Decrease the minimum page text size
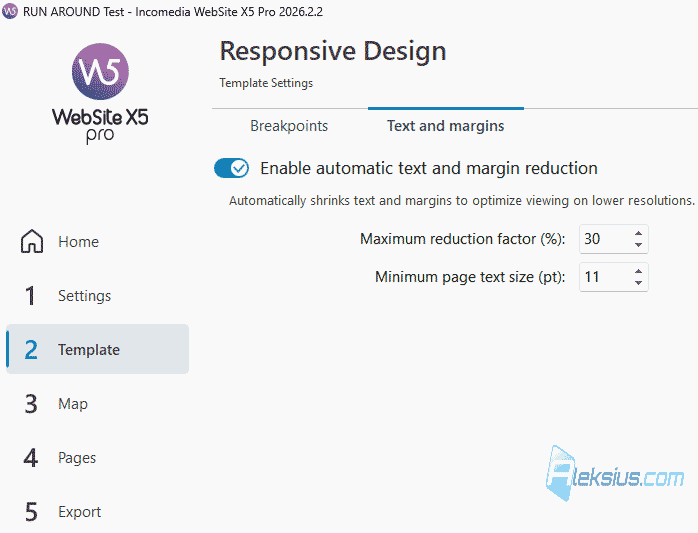This screenshot has height=533, width=698. (x=638, y=283)
